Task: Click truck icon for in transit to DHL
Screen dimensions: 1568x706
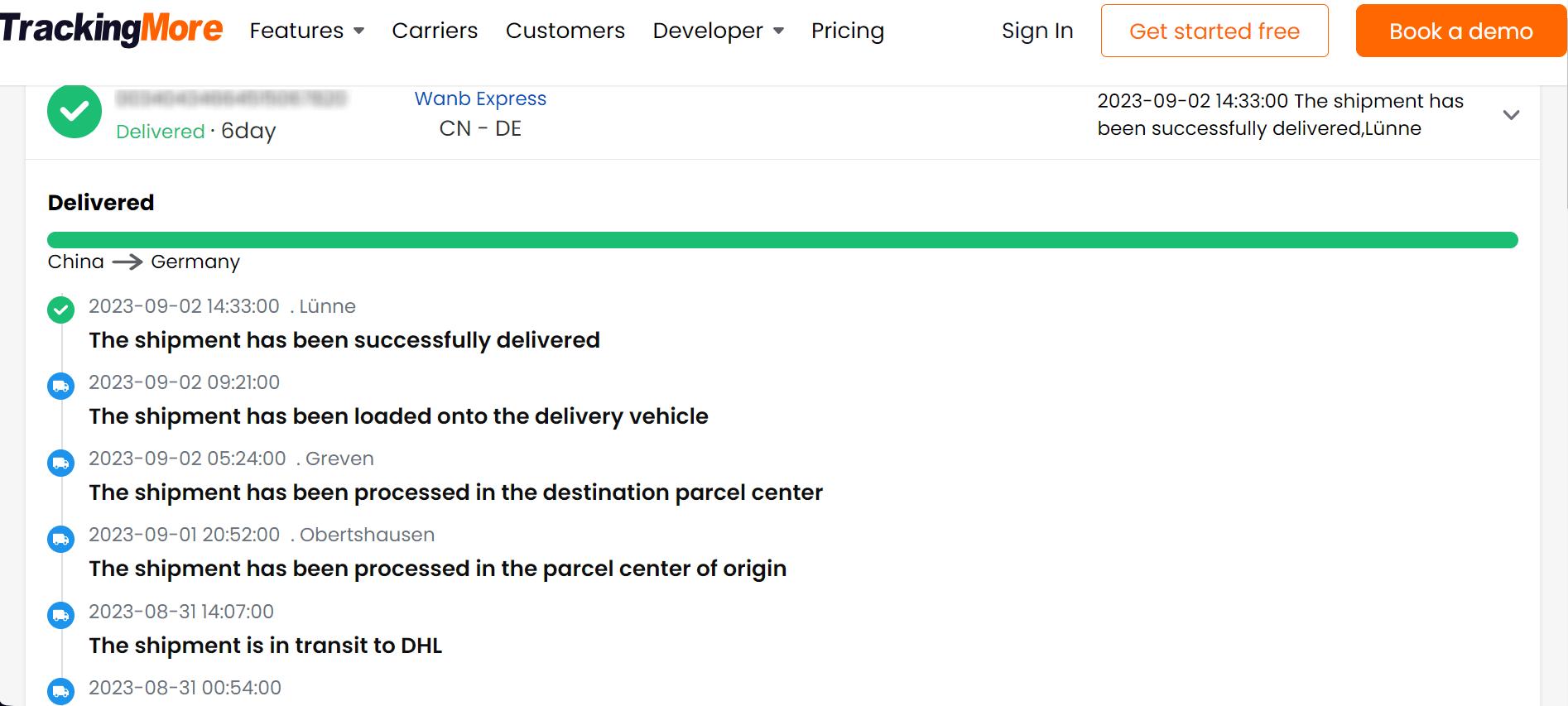Action: (60, 615)
